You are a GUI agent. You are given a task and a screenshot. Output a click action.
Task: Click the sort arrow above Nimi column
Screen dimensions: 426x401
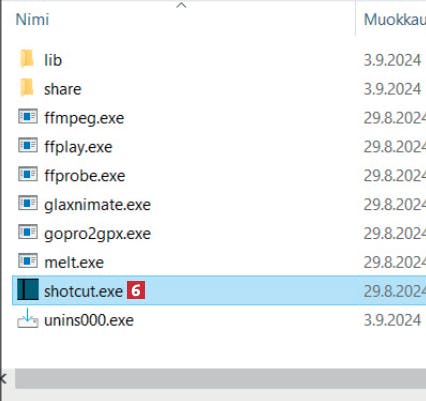tap(181, 5)
